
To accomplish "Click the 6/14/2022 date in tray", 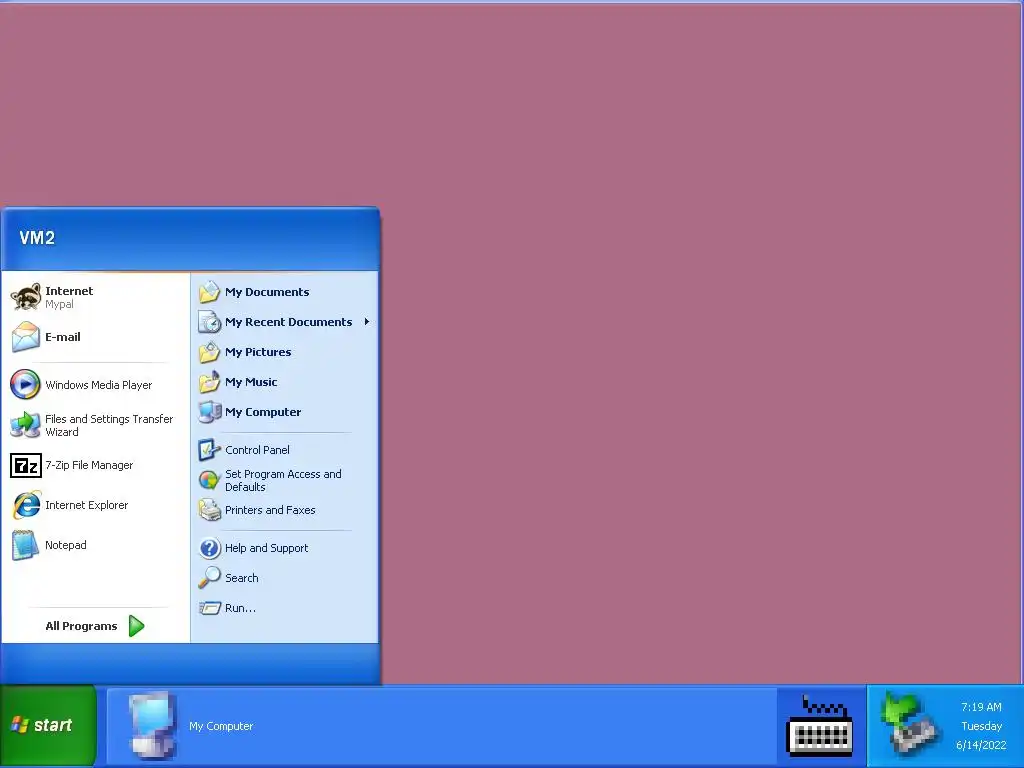I will pos(981,745).
